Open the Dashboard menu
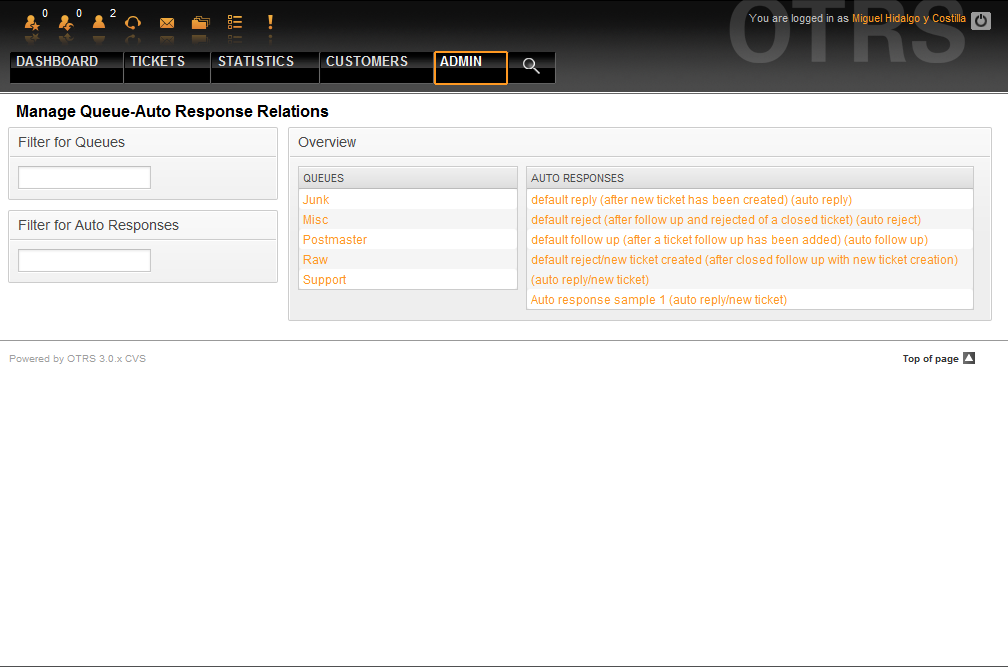Viewport: 1008px width, 667px height. (57, 62)
